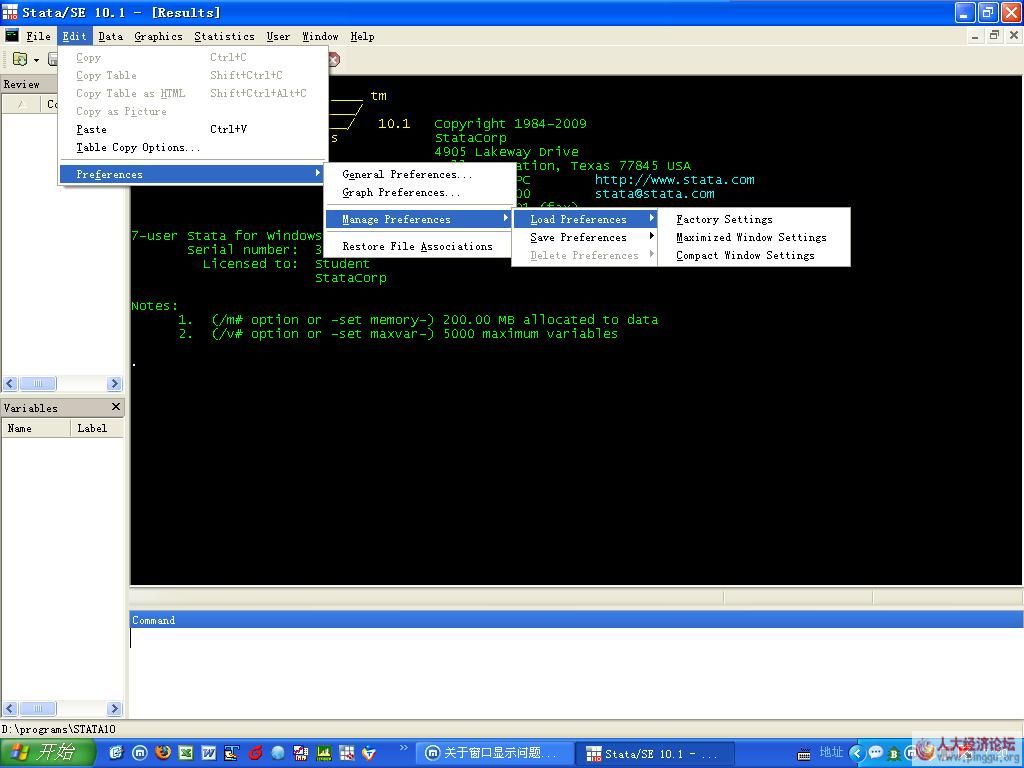Click the Start button on taskbar
The image size is (1024, 768).
pos(47,753)
